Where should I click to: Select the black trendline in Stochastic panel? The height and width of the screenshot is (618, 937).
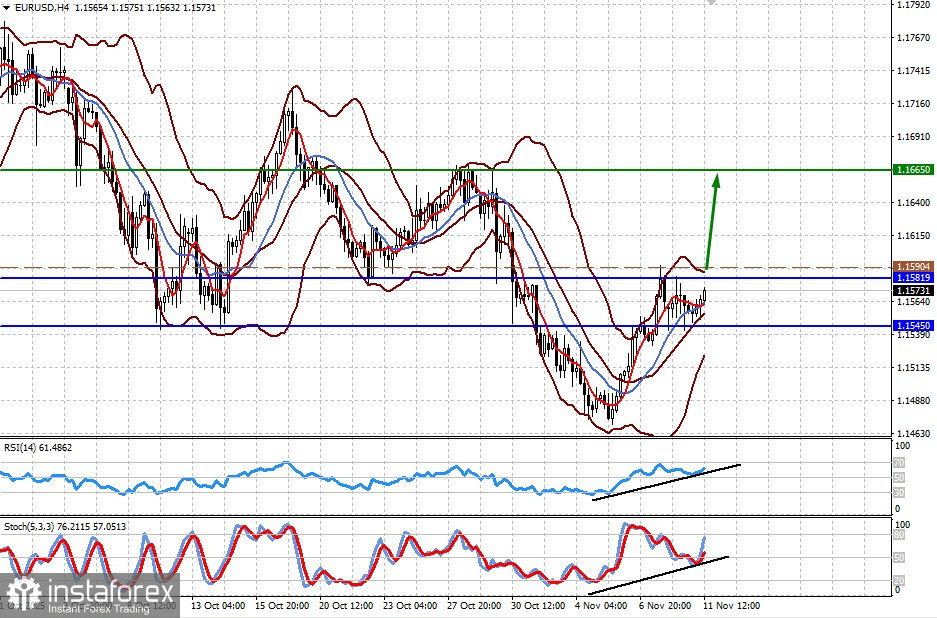tap(659, 575)
